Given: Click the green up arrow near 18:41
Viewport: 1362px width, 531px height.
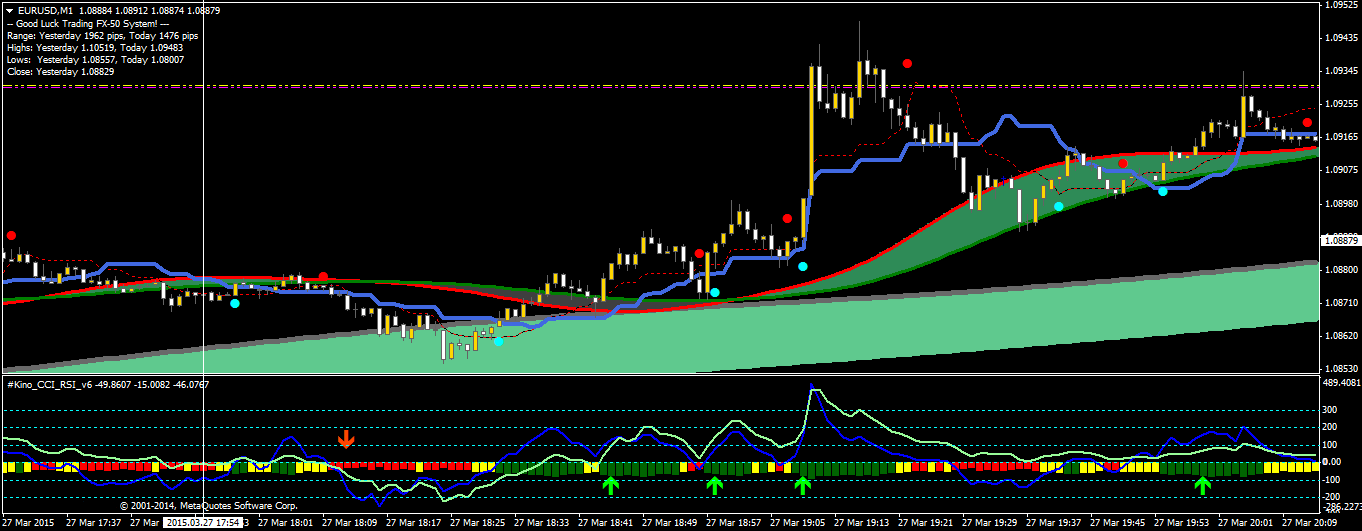Looking at the screenshot, I should [610, 486].
